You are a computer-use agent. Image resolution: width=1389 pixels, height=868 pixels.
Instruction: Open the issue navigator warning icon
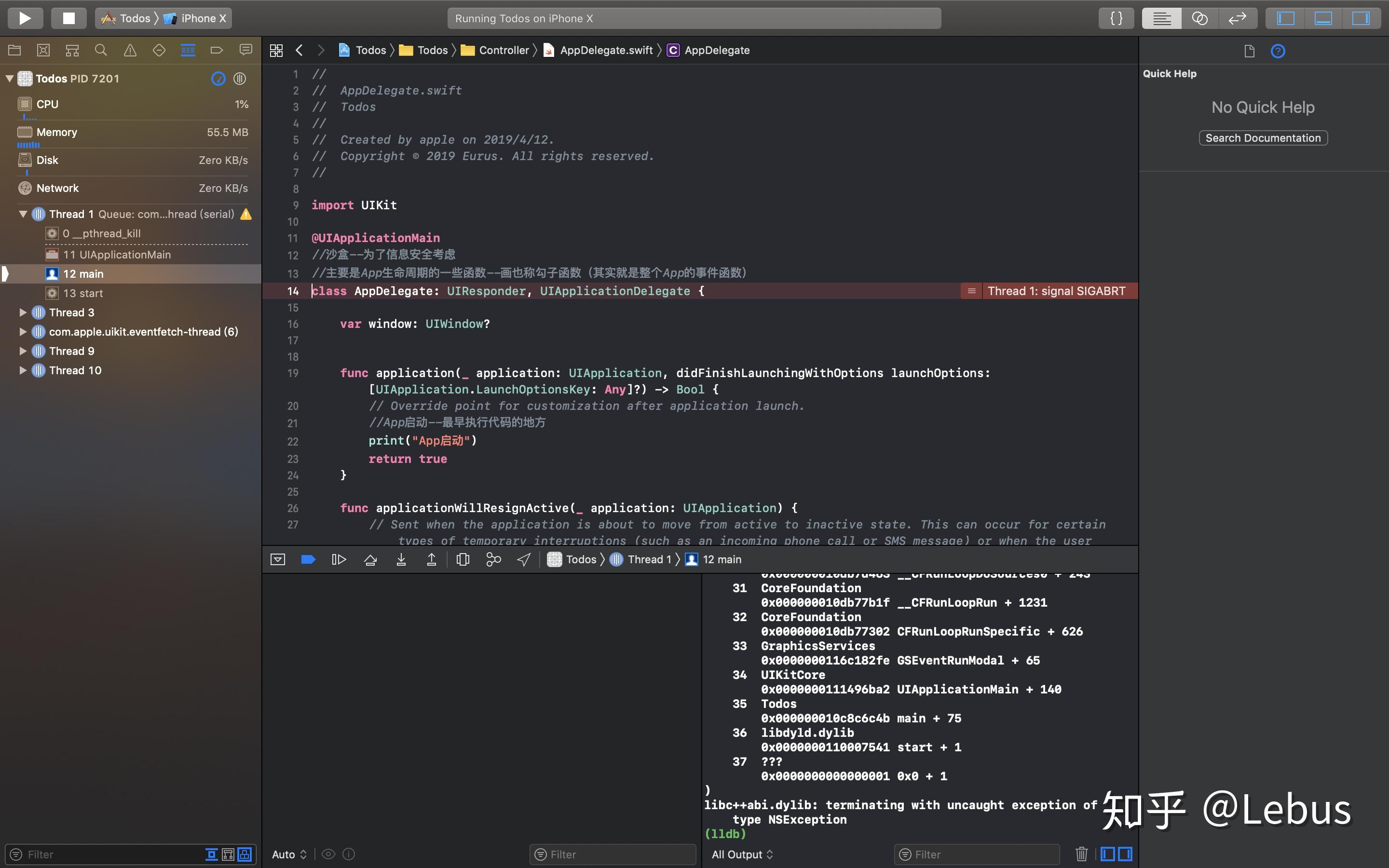coord(129,50)
